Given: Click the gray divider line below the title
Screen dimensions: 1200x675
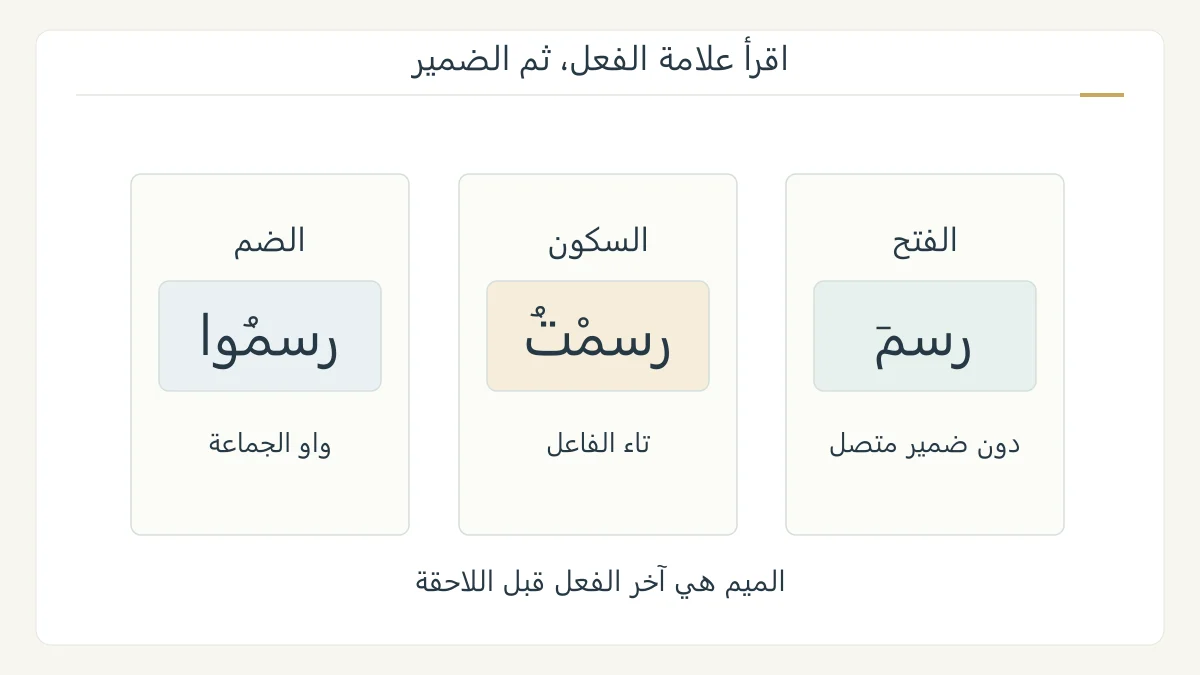Looking at the screenshot, I should [578, 95].
